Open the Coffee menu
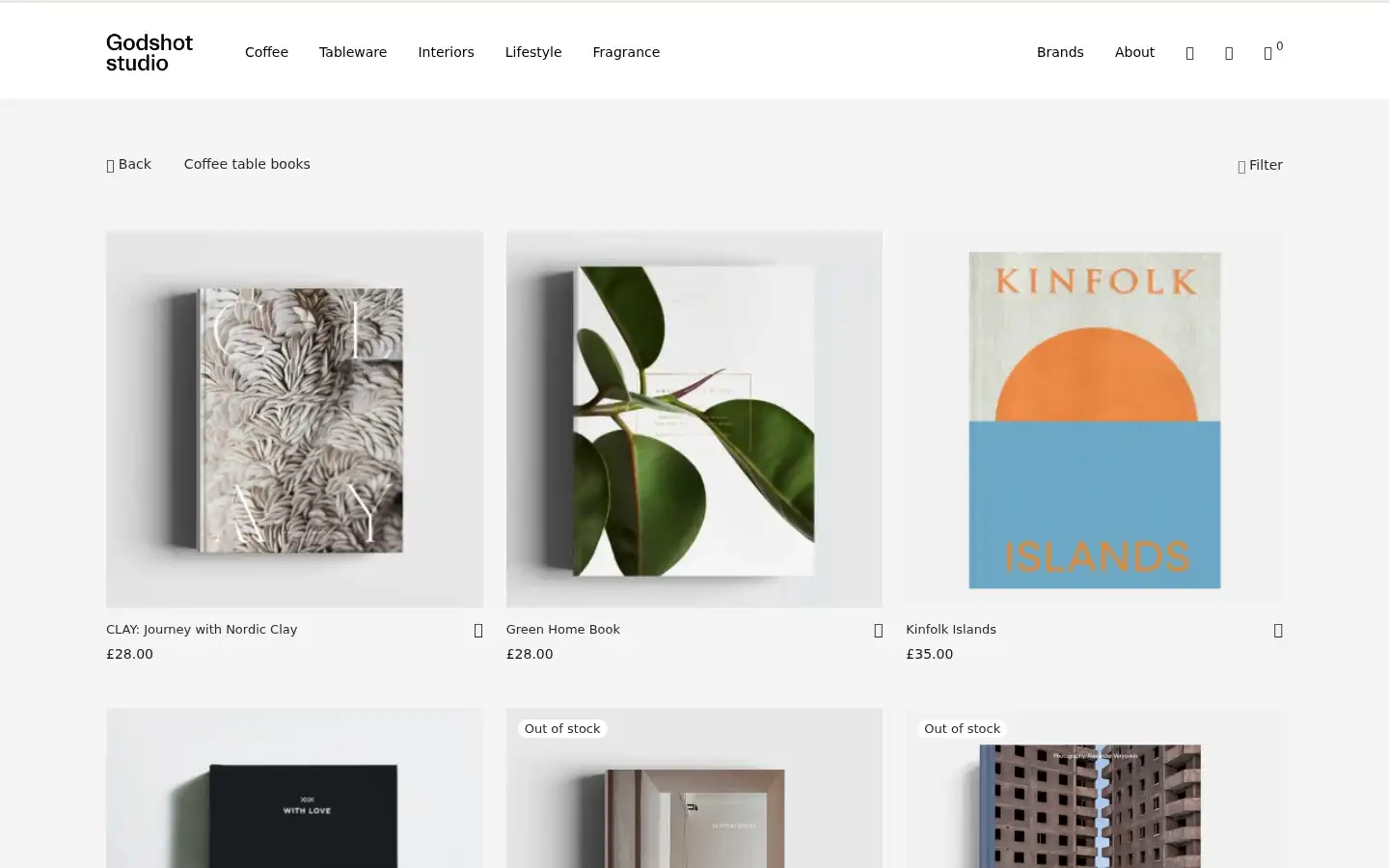This screenshot has height=868, width=1389. point(266,52)
